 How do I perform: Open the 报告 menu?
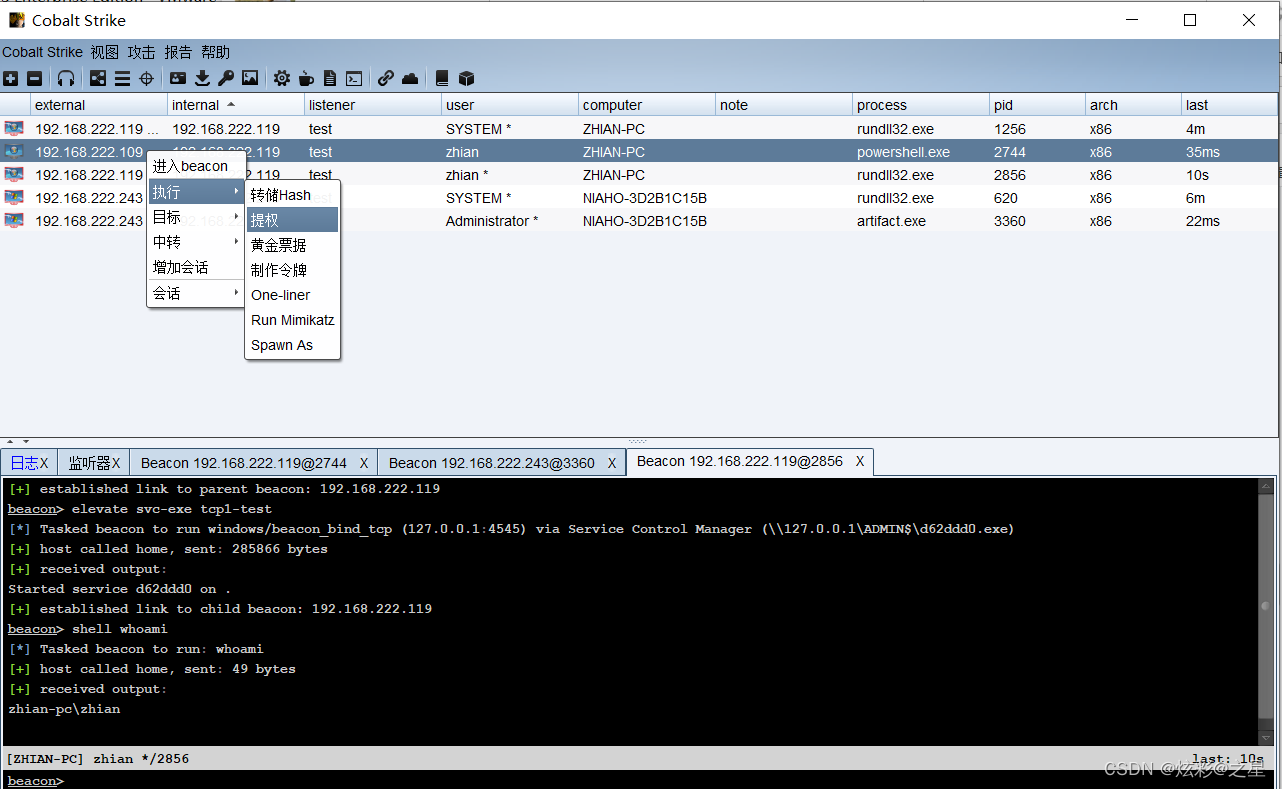coord(178,52)
